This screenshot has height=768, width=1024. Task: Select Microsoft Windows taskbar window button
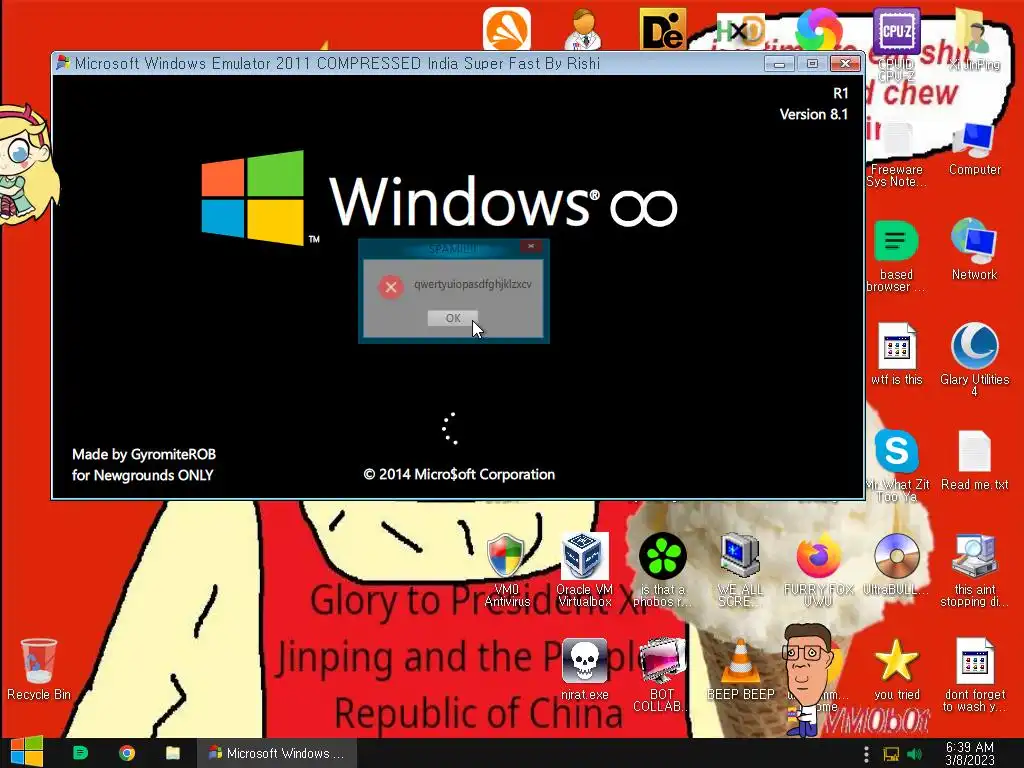coord(277,753)
